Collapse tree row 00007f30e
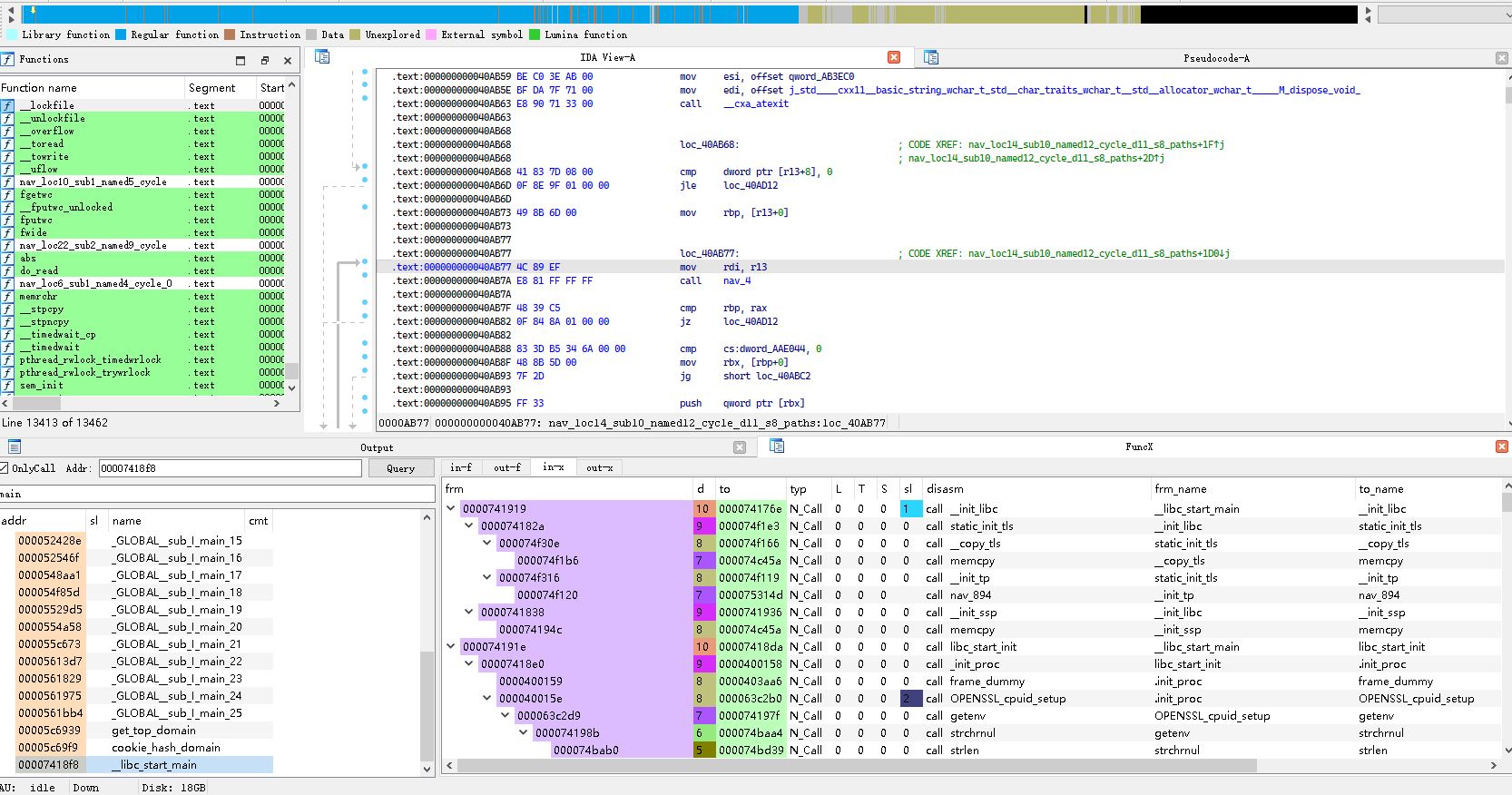Screen dimensions: 1512x795 [x=487, y=543]
